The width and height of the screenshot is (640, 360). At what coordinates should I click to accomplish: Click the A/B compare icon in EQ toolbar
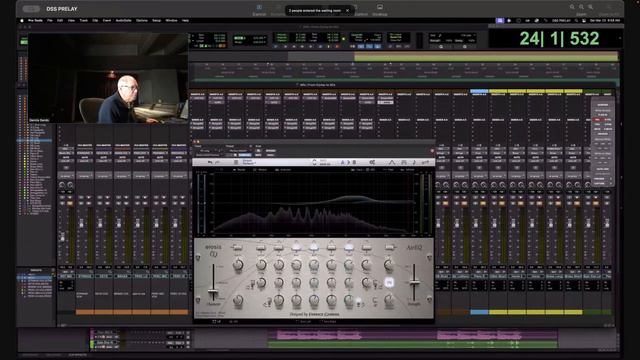[x=348, y=162]
